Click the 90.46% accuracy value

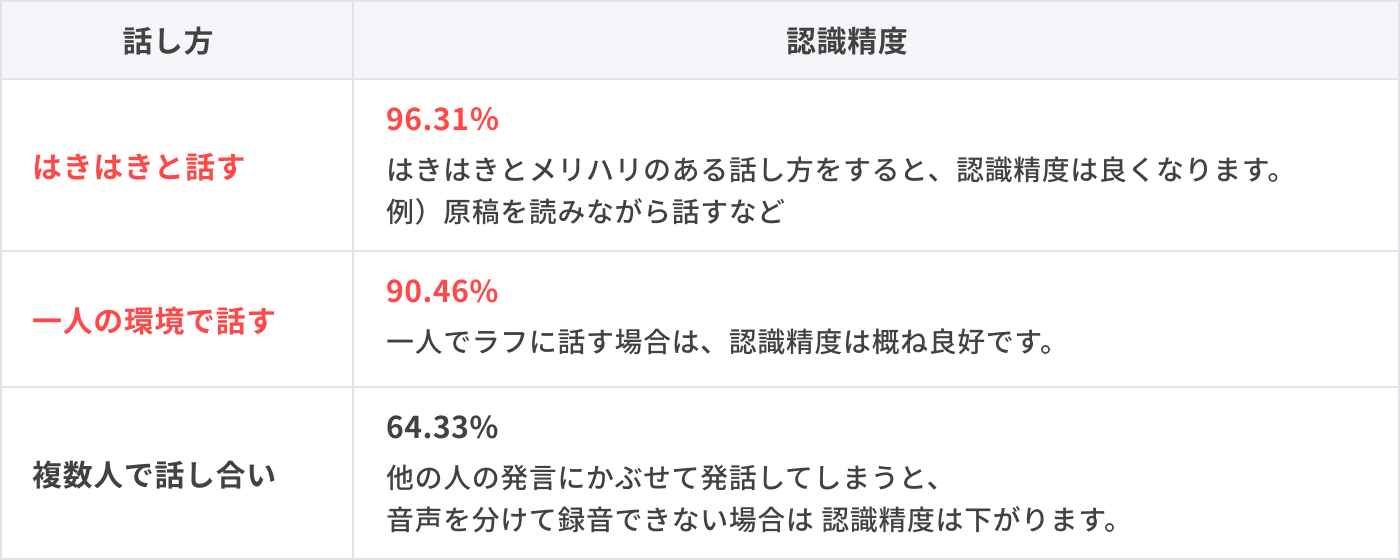[x=442, y=292]
